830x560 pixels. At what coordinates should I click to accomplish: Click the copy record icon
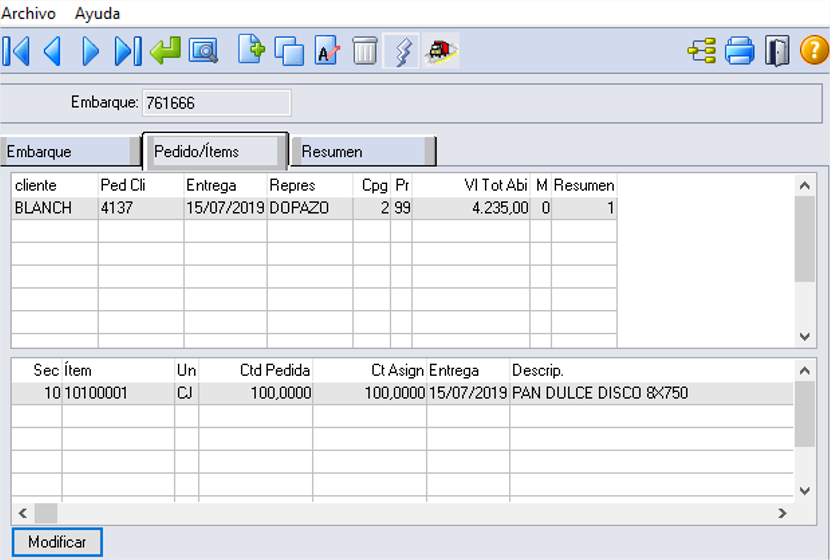289,51
